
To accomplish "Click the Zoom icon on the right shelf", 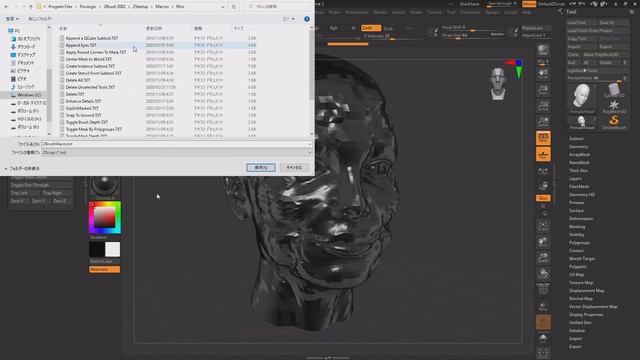I will (x=543, y=91).
